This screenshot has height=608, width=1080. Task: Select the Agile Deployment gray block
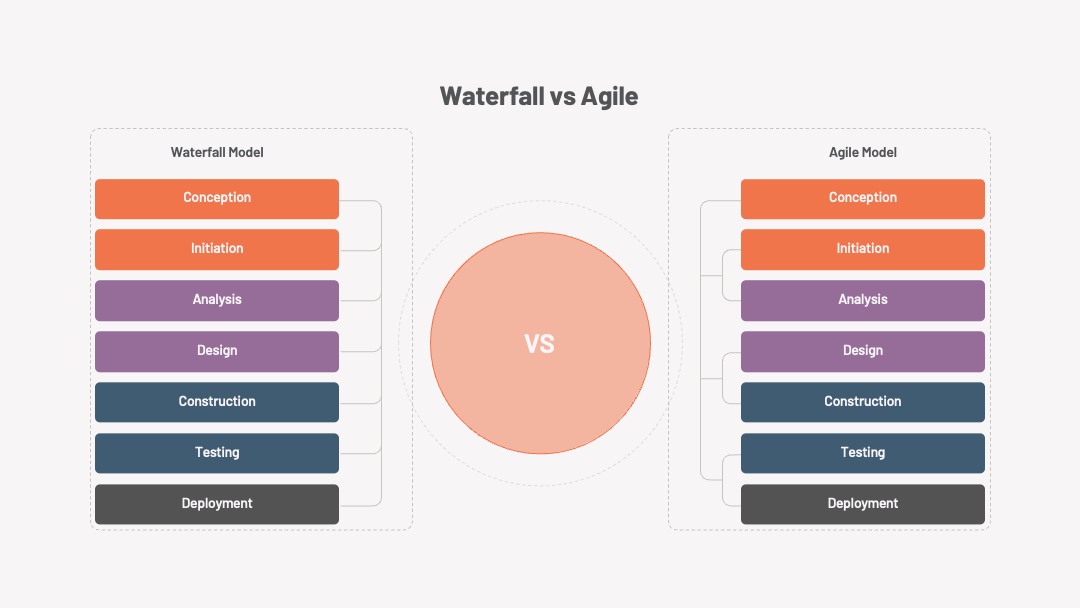862,504
